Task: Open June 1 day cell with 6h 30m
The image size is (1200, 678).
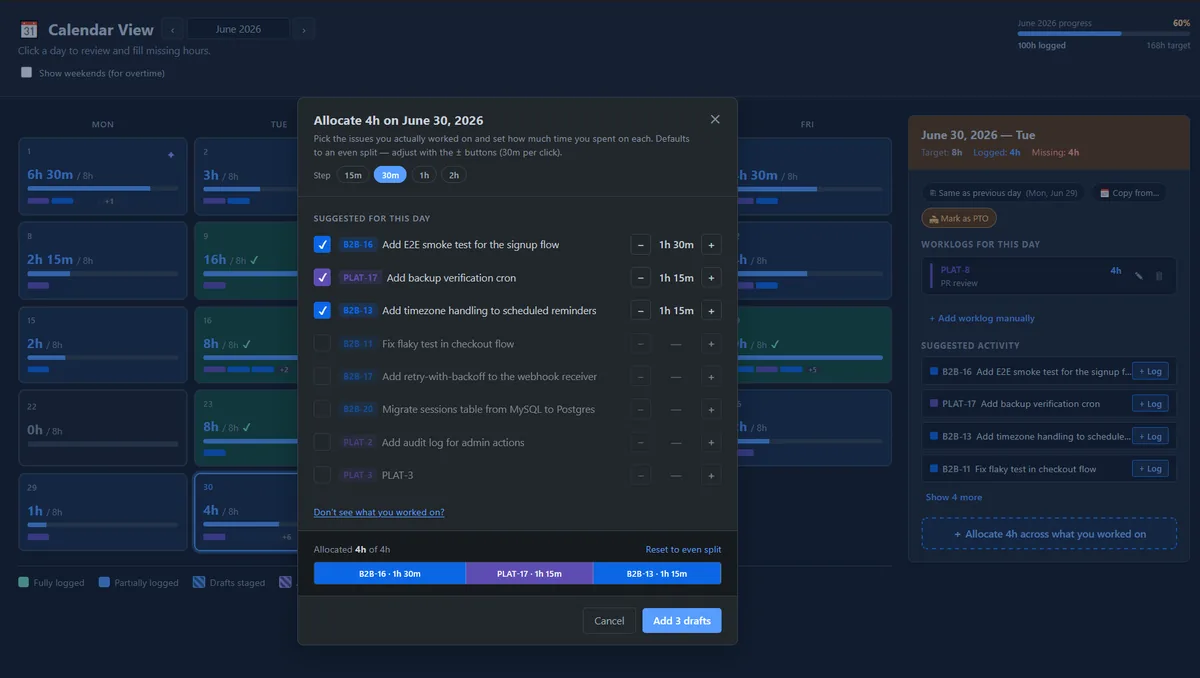Action: [x=103, y=177]
